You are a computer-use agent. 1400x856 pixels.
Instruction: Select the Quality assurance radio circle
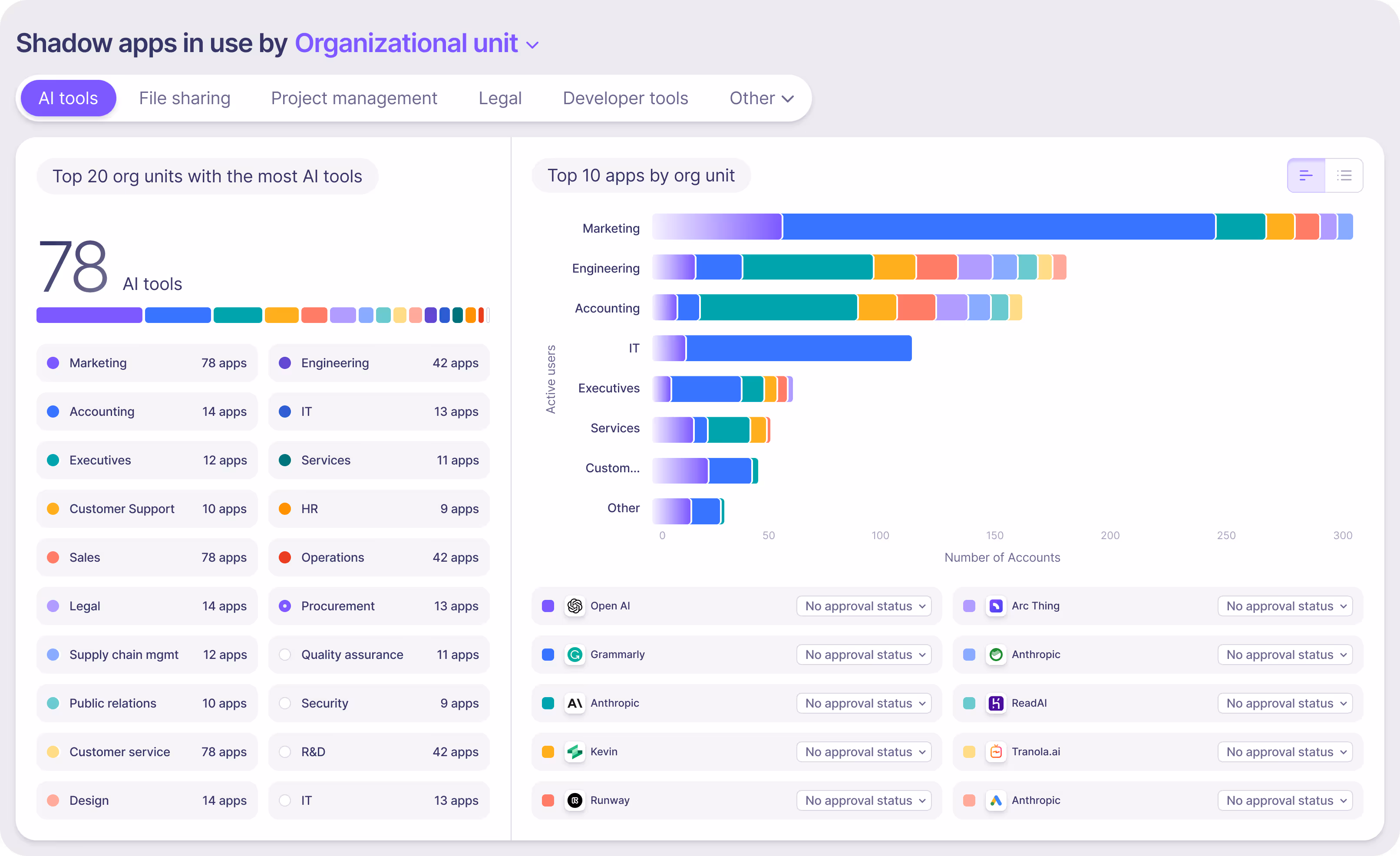[285, 655]
